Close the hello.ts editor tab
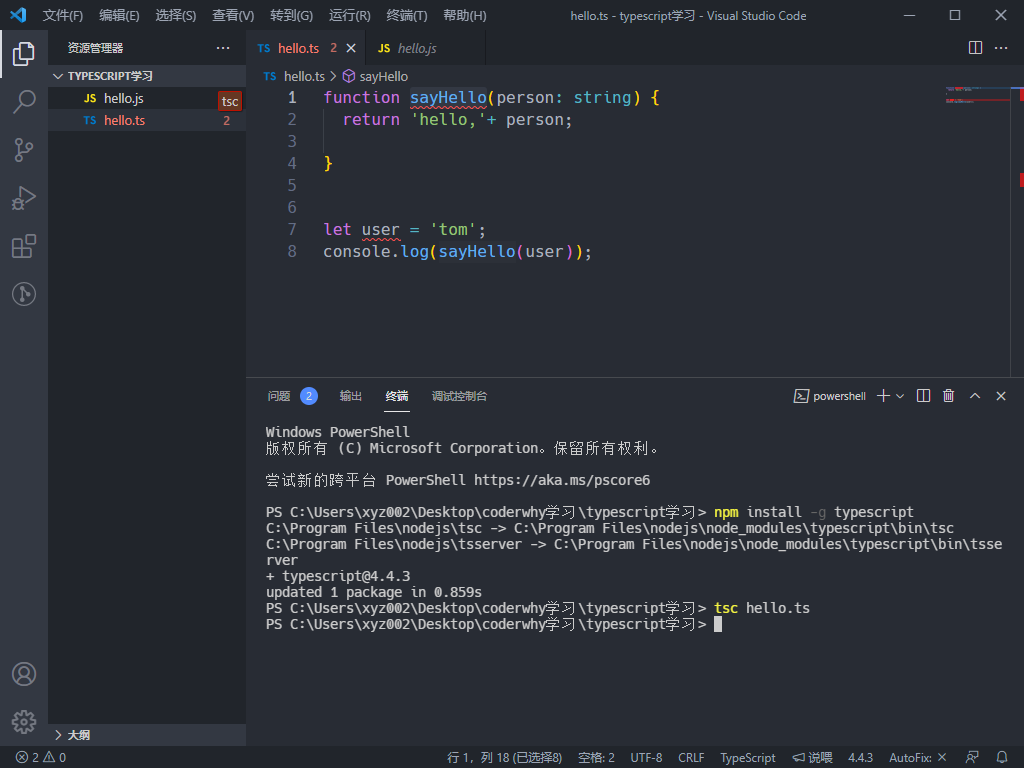 click(x=351, y=48)
